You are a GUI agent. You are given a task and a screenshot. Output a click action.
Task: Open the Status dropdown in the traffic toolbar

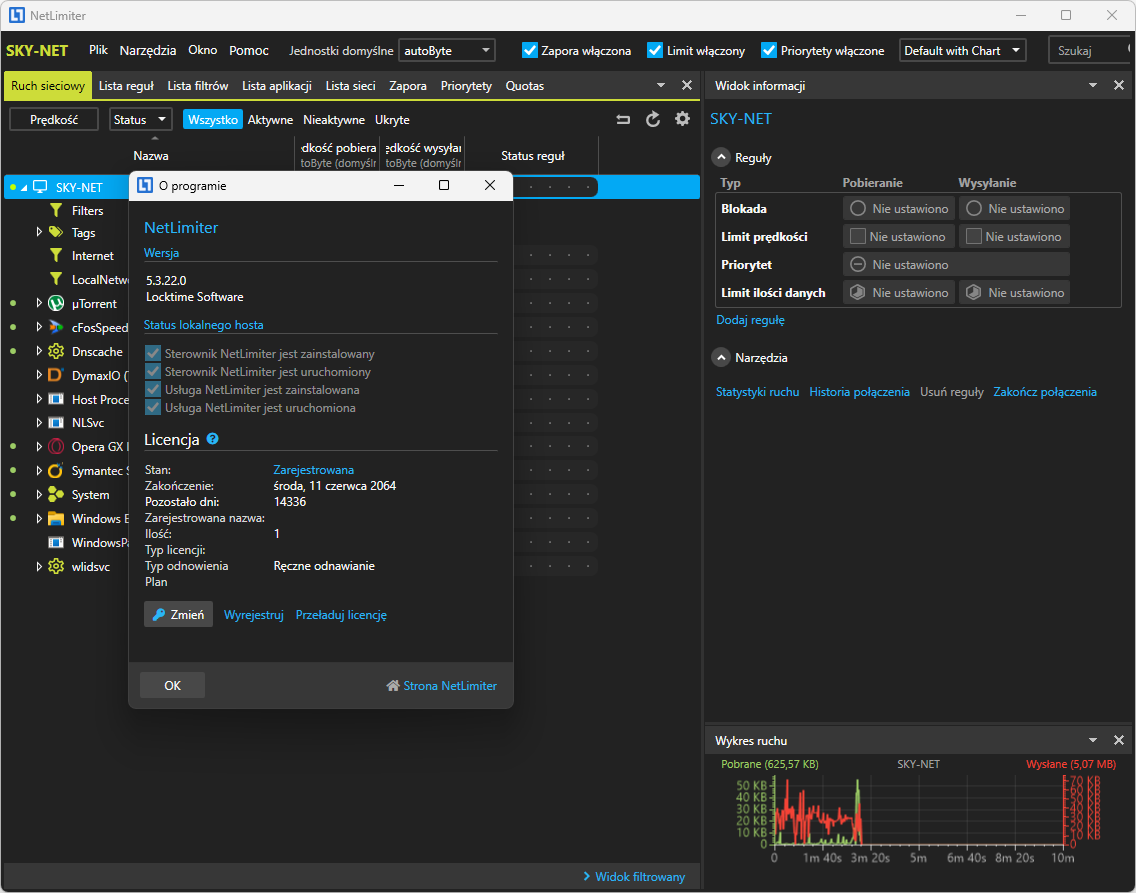[141, 120]
